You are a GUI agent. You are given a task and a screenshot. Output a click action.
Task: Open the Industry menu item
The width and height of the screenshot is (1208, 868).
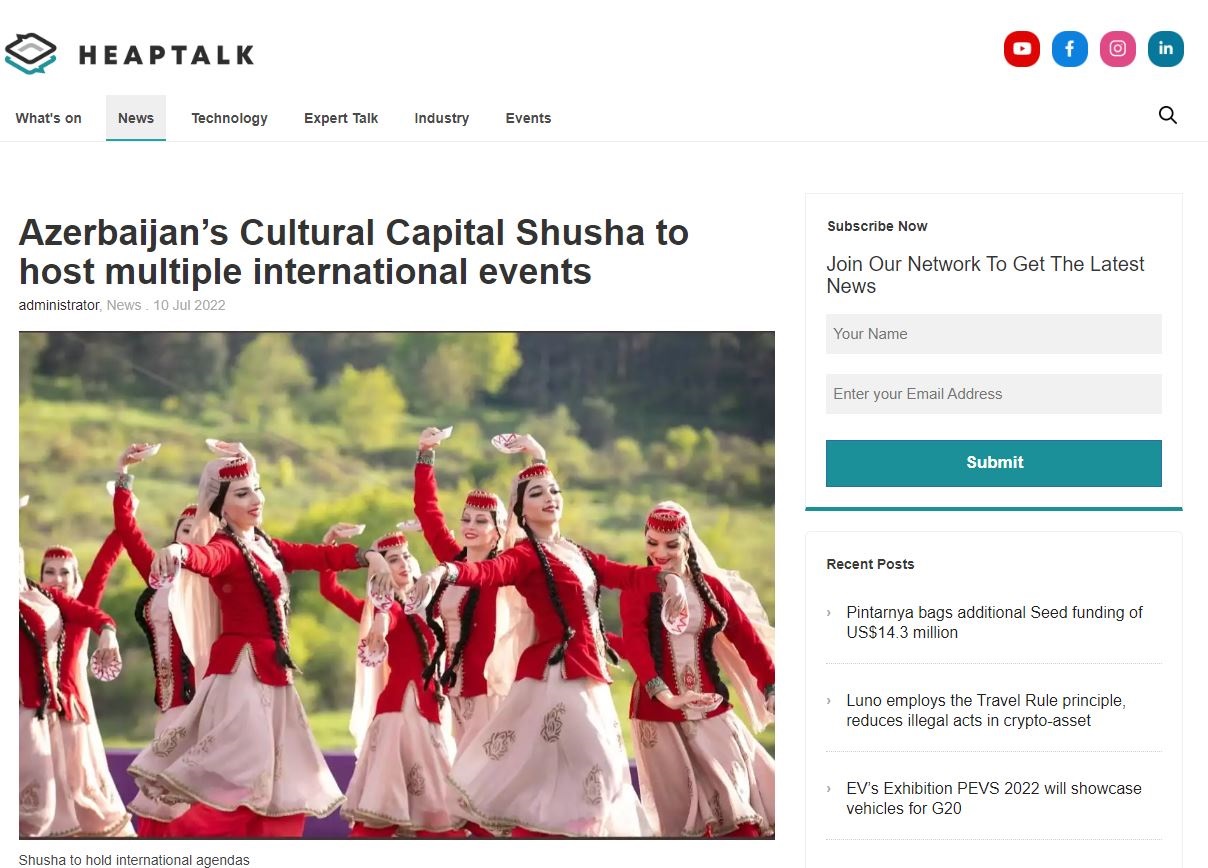pyautogui.click(x=442, y=118)
